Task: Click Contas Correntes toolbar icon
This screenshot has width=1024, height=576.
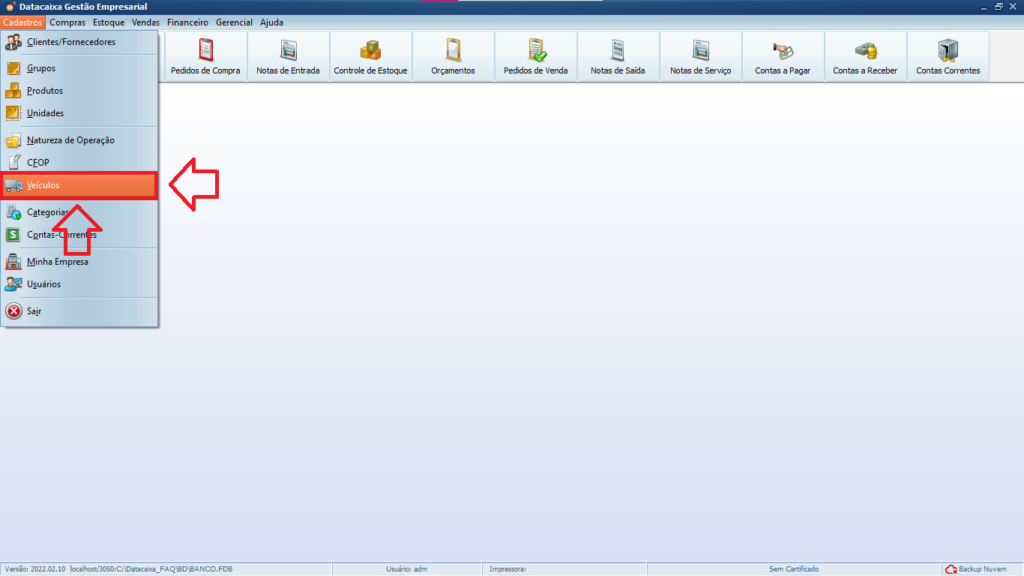Action: [x=947, y=57]
